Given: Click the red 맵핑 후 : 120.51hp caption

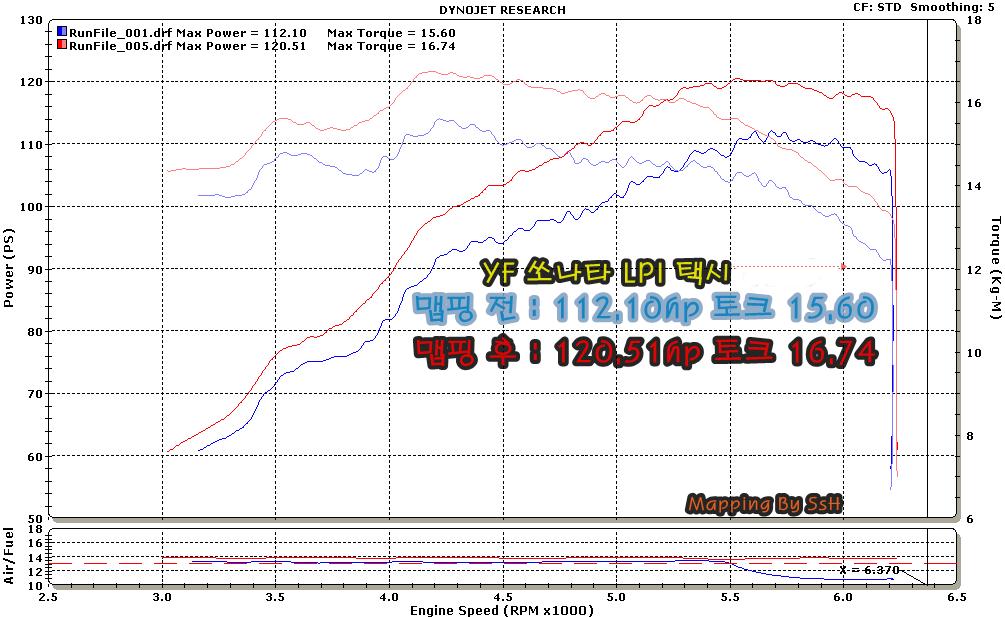Looking at the screenshot, I should point(645,352).
